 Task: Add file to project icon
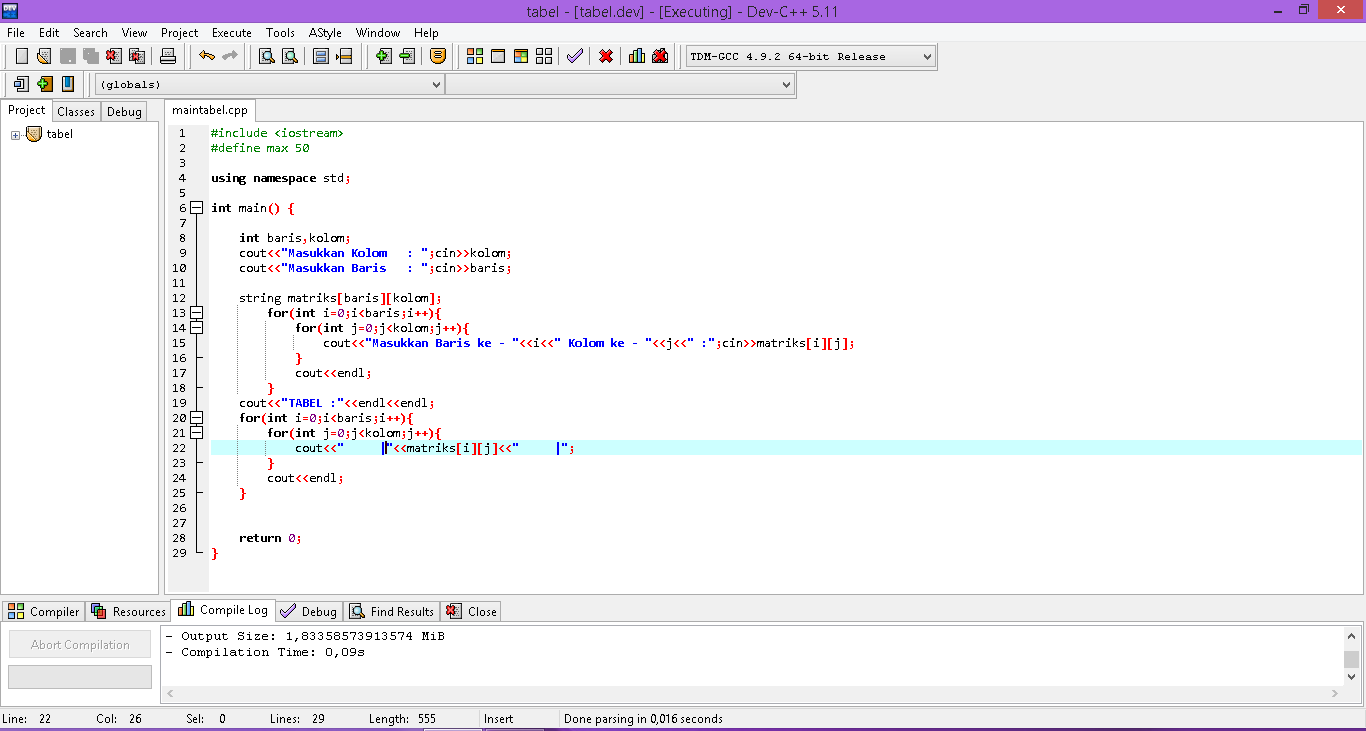point(383,56)
